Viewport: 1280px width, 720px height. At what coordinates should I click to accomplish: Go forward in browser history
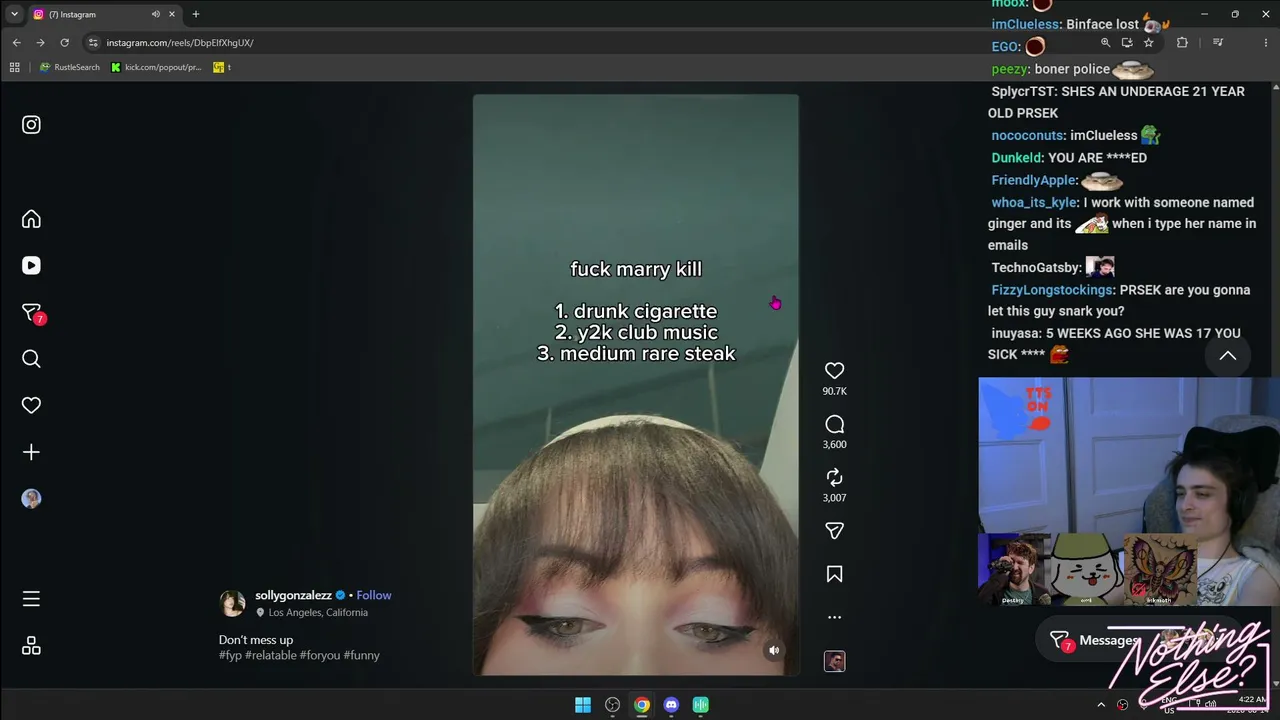tap(40, 43)
